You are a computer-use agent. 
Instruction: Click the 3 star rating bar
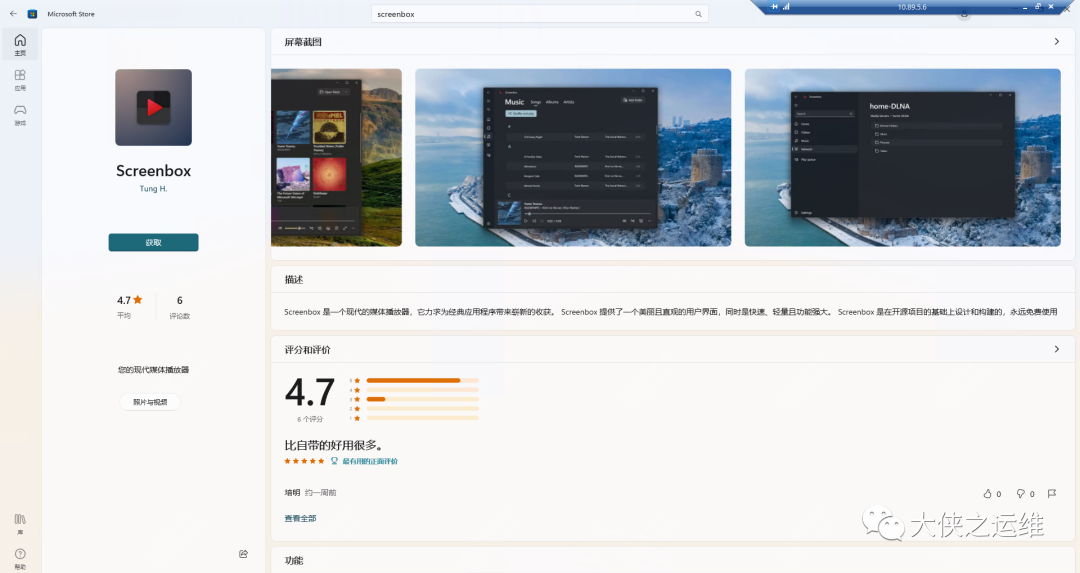pos(423,399)
